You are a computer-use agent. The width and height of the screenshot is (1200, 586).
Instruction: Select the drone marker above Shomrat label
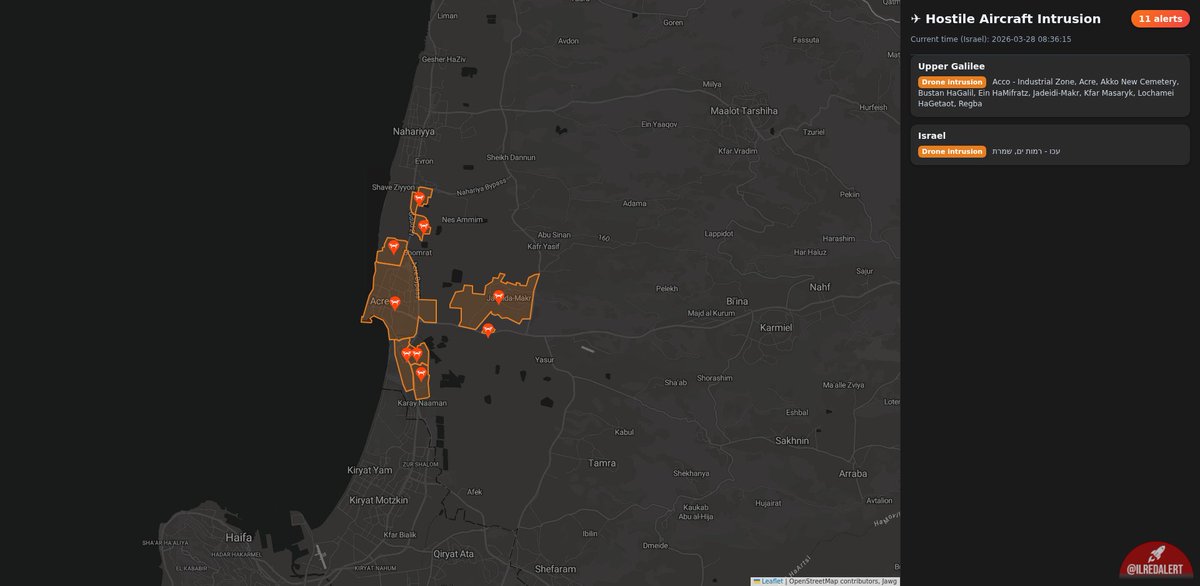(x=393, y=246)
